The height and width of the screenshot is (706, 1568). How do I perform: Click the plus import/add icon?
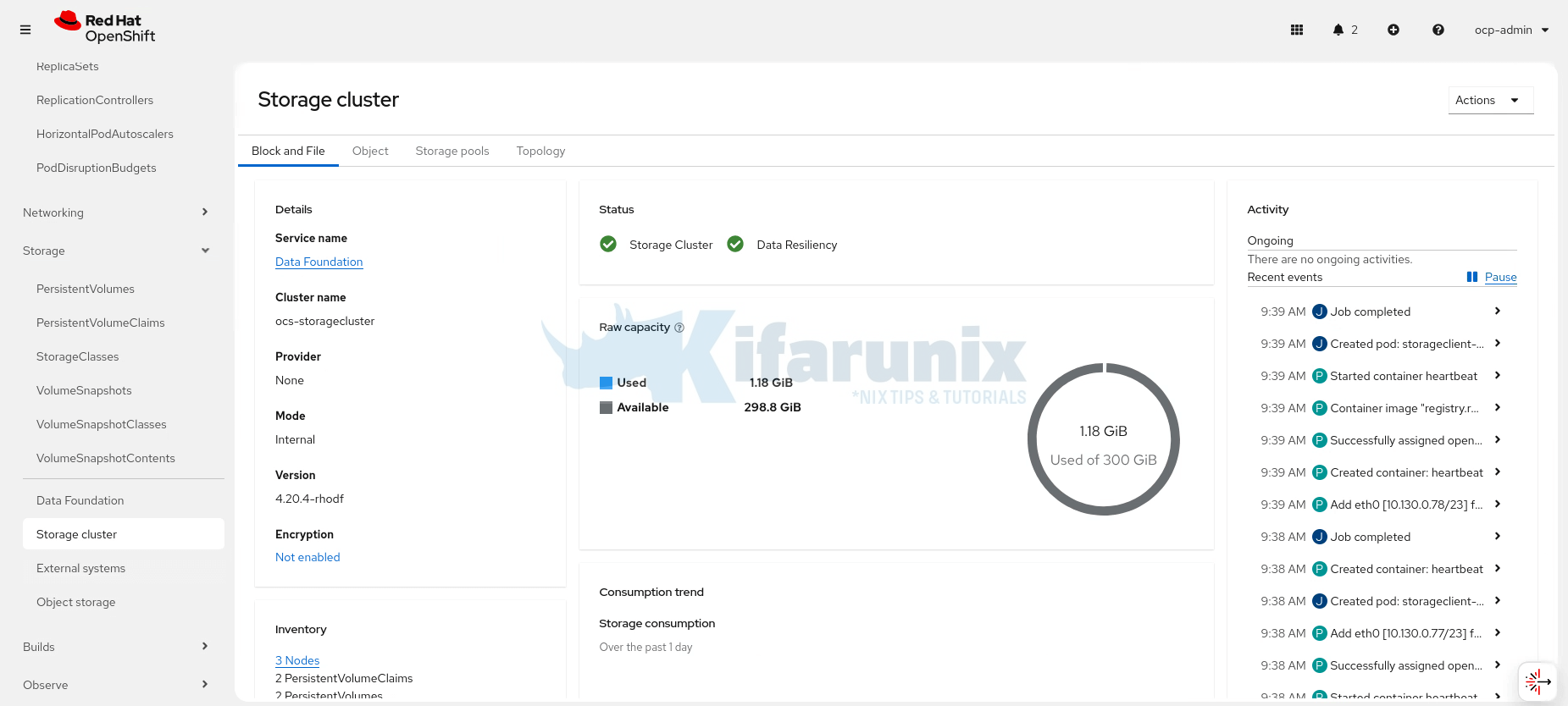point(1393,30)
